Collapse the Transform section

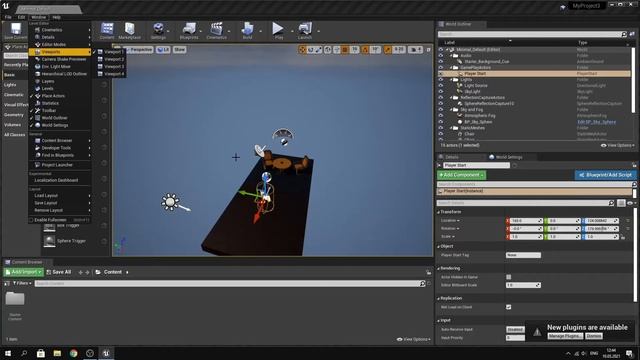coord(439,212)
